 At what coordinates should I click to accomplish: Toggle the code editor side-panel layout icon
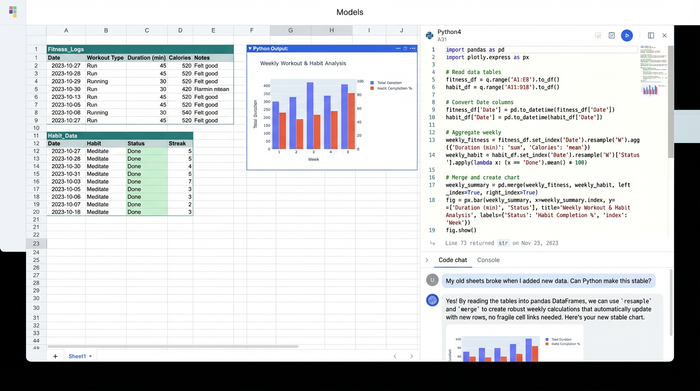pos(651,35)
